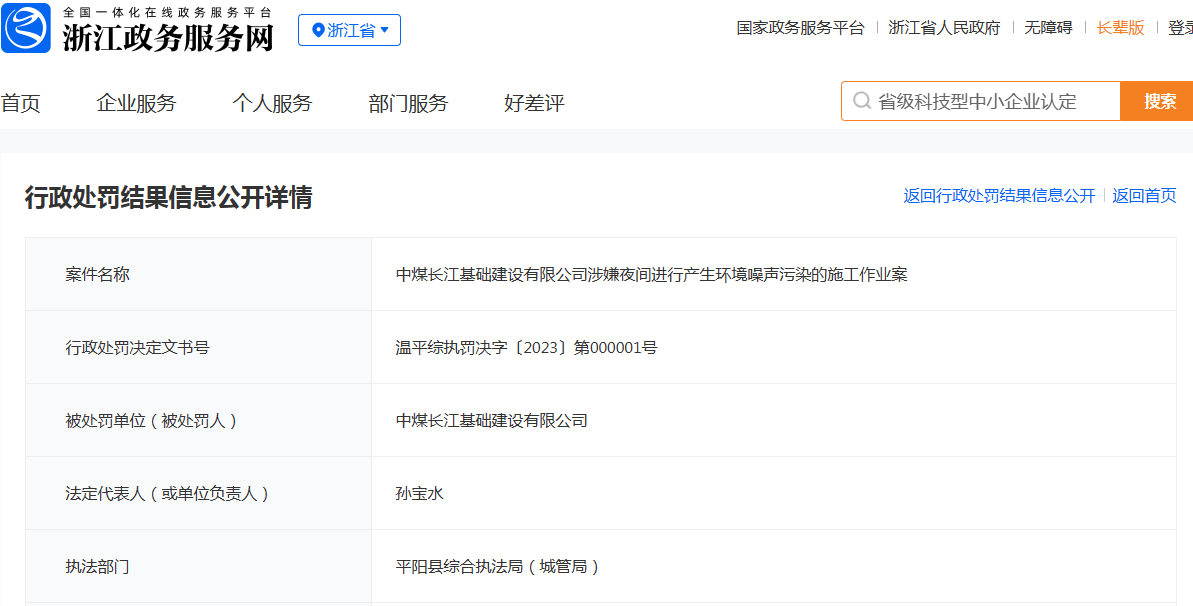Click 返回行政处罚结果信息公开 link

click(x=999, y=196)
